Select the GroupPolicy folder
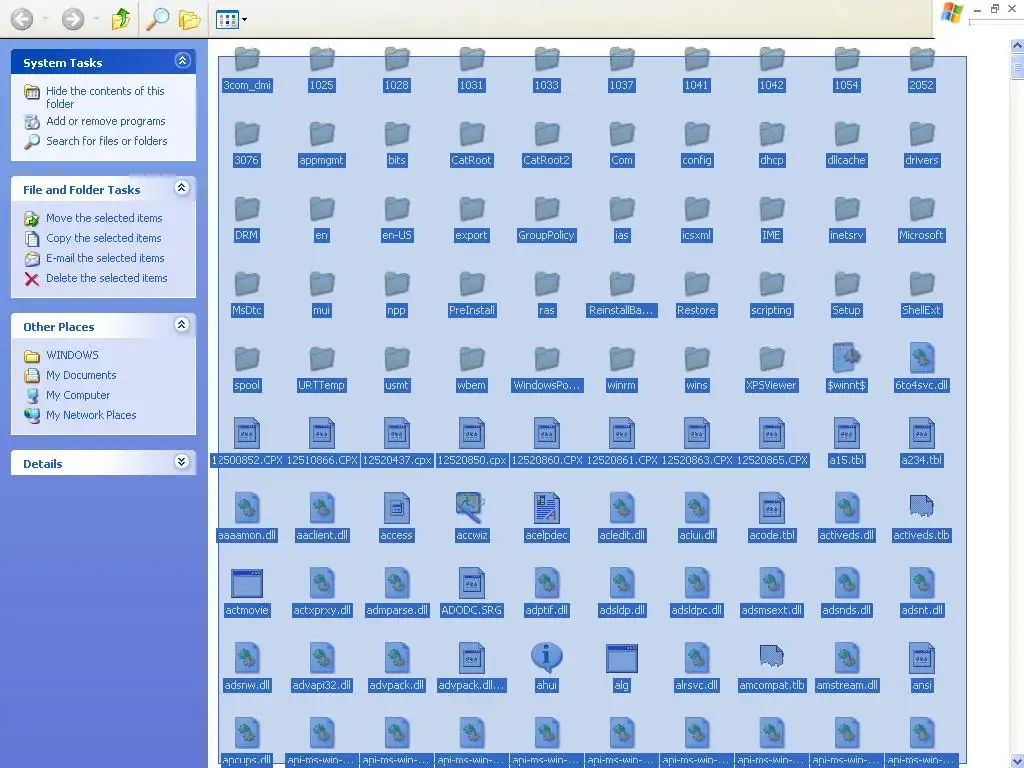 coord(546,219)
